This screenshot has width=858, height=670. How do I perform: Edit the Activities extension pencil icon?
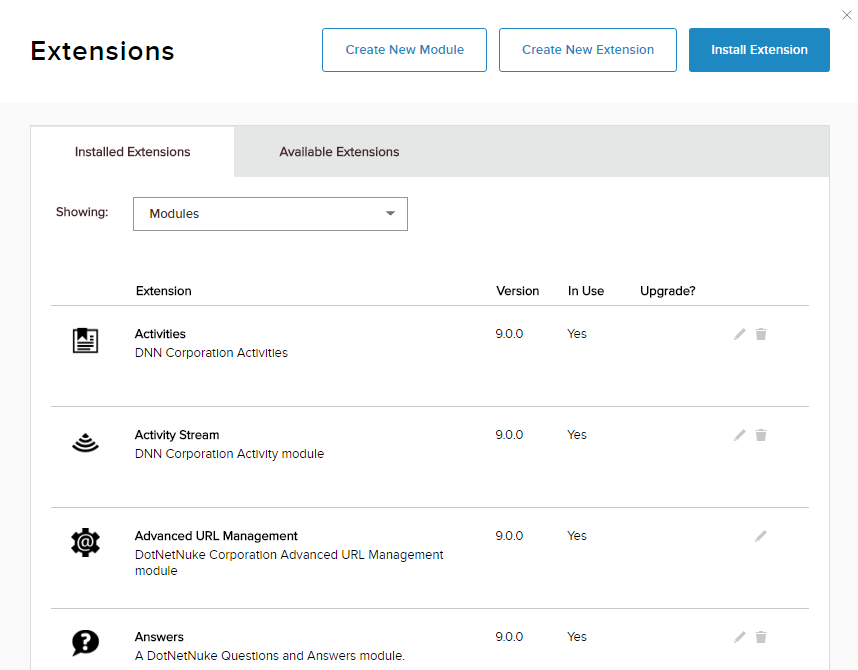(x=740, y=334)
